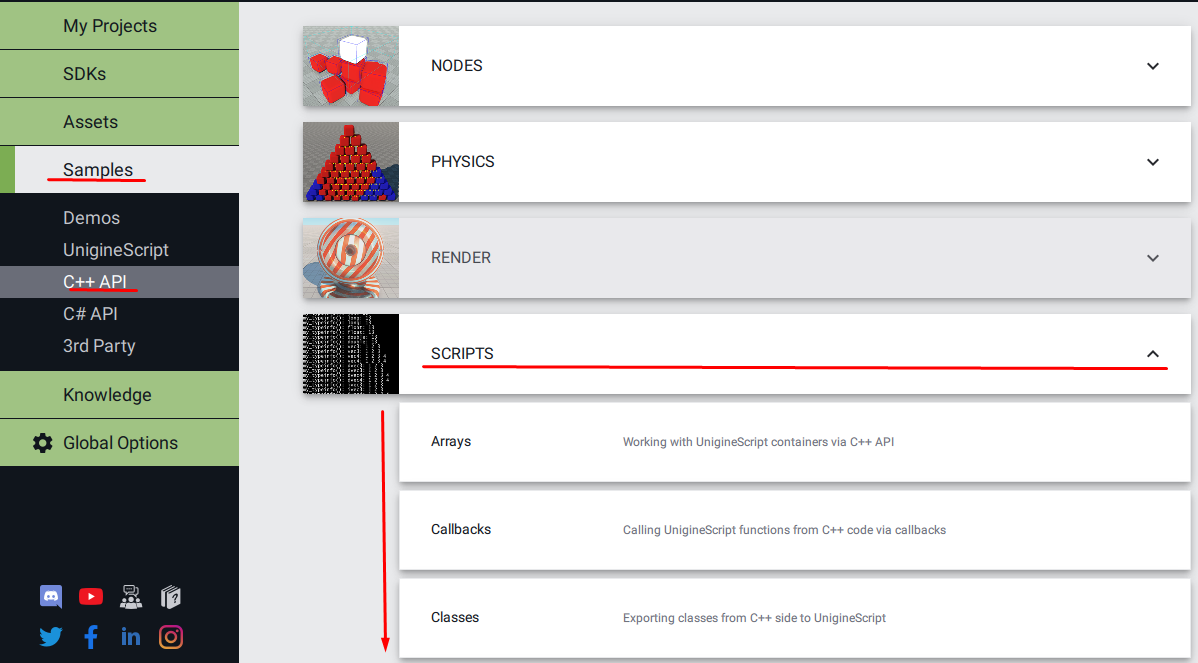Screen dimensions: 1198x663
Task: Open the community forum icon
Action: coord(131,596)
